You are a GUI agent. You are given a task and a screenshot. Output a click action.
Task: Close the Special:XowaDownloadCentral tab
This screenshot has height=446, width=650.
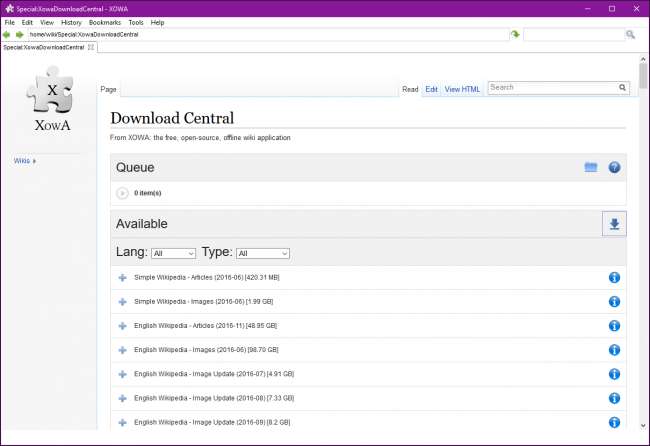[91, 47]
